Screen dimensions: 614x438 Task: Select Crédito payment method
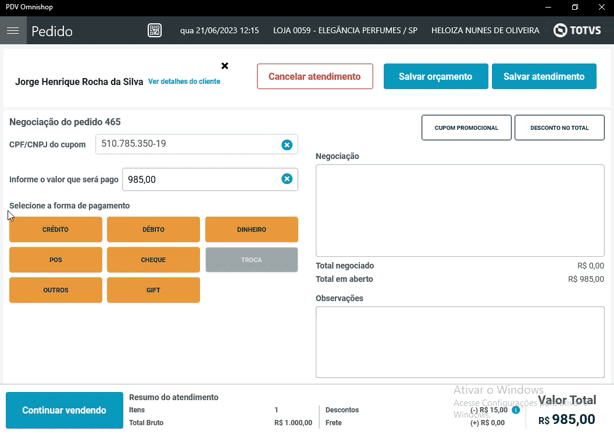pyautogui.click(x=56, y=229)
